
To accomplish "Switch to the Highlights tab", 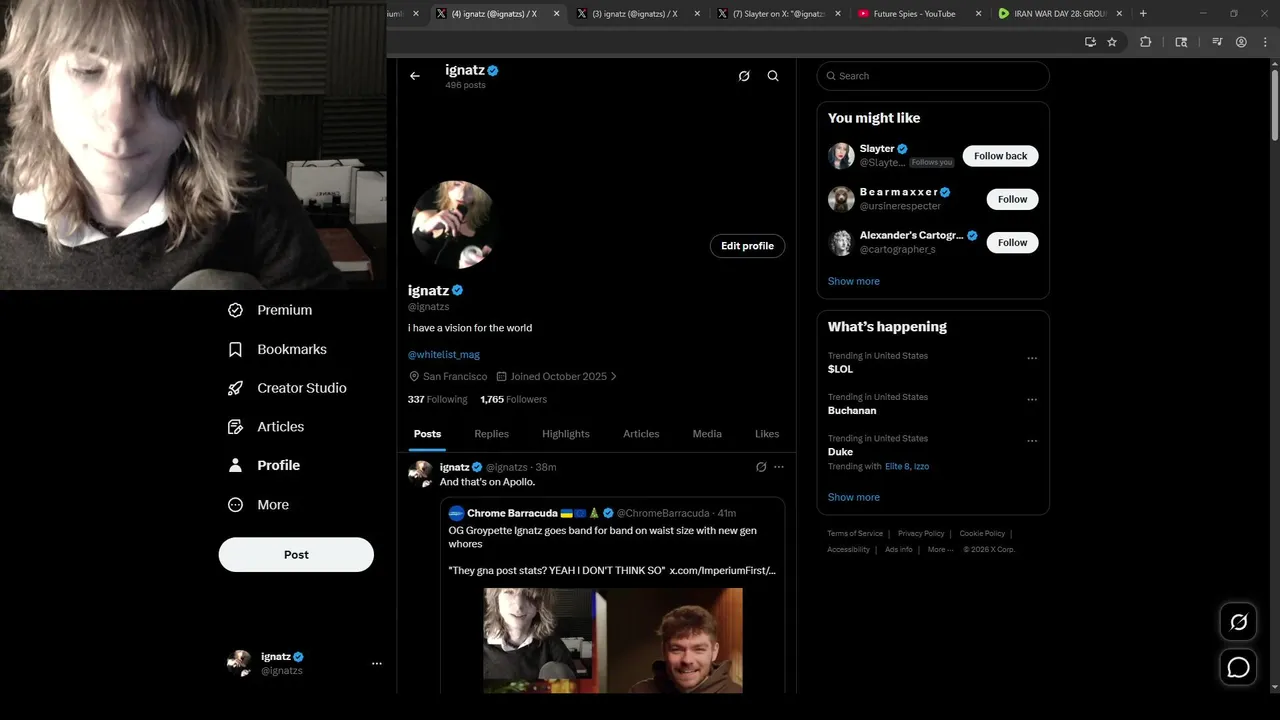I will pos(566,434).
